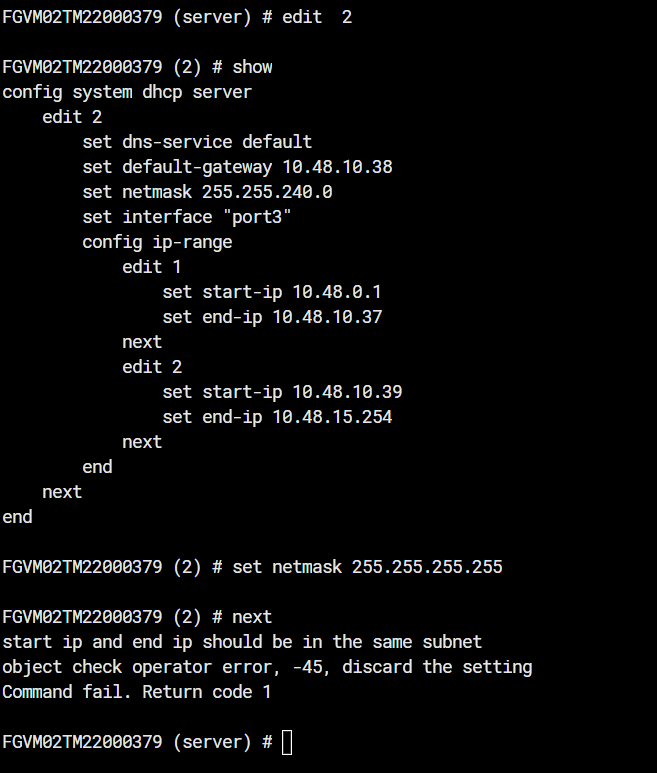Click the start-ip 10.48.0.1 line
The height and width of the screenshot is (773, 657).
(272, 292)
